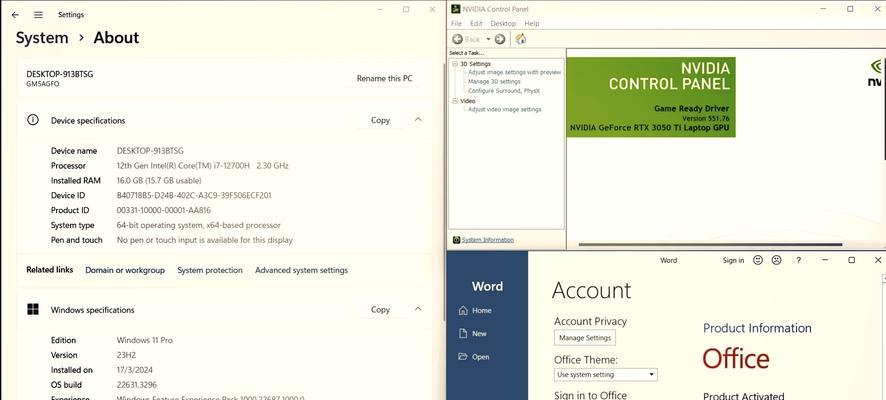Click the Home icon in NVIDIA toolbar
This screenshot has height=400, width=886.
pos(521,38)
